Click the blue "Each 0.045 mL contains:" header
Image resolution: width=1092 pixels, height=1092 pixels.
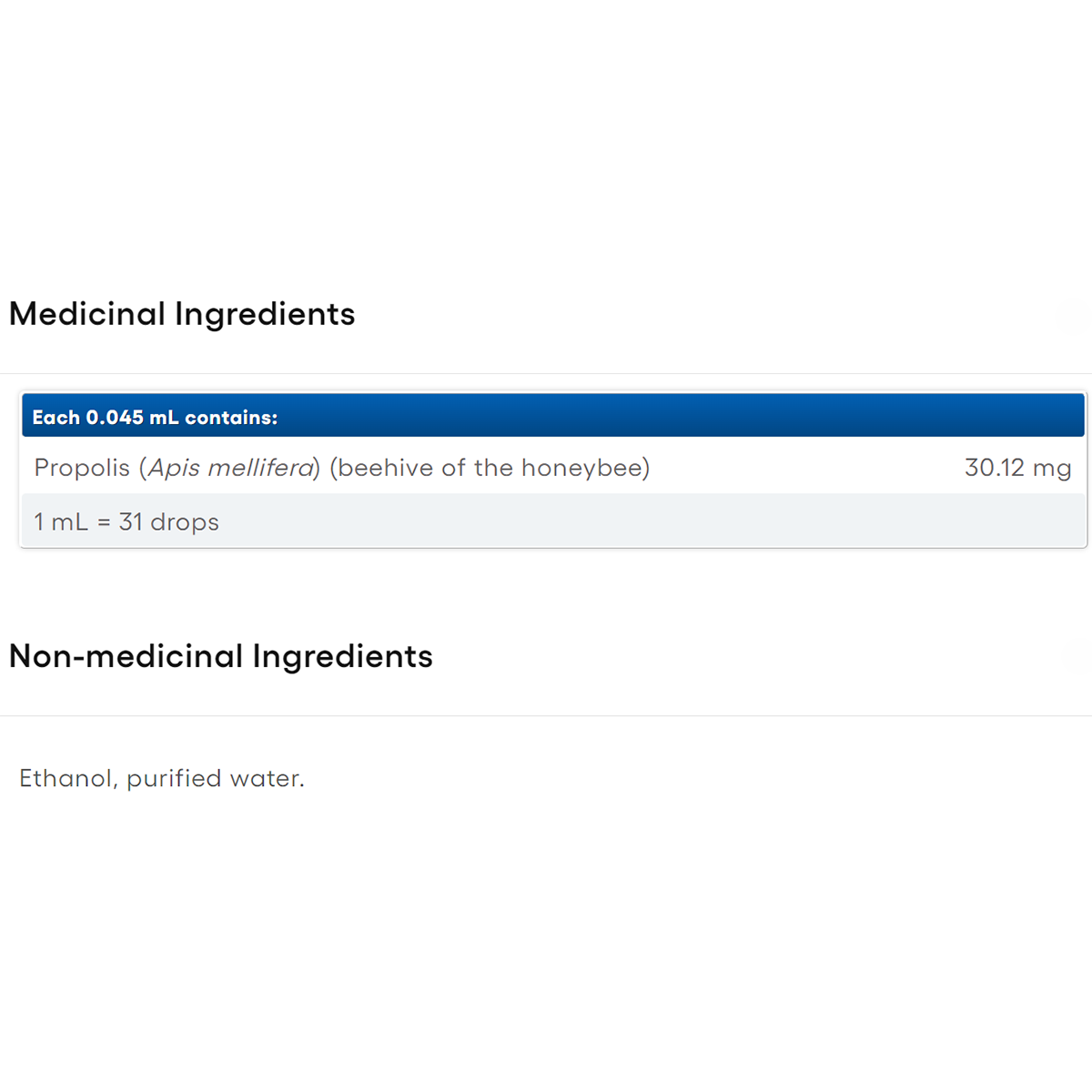[553, 417]
